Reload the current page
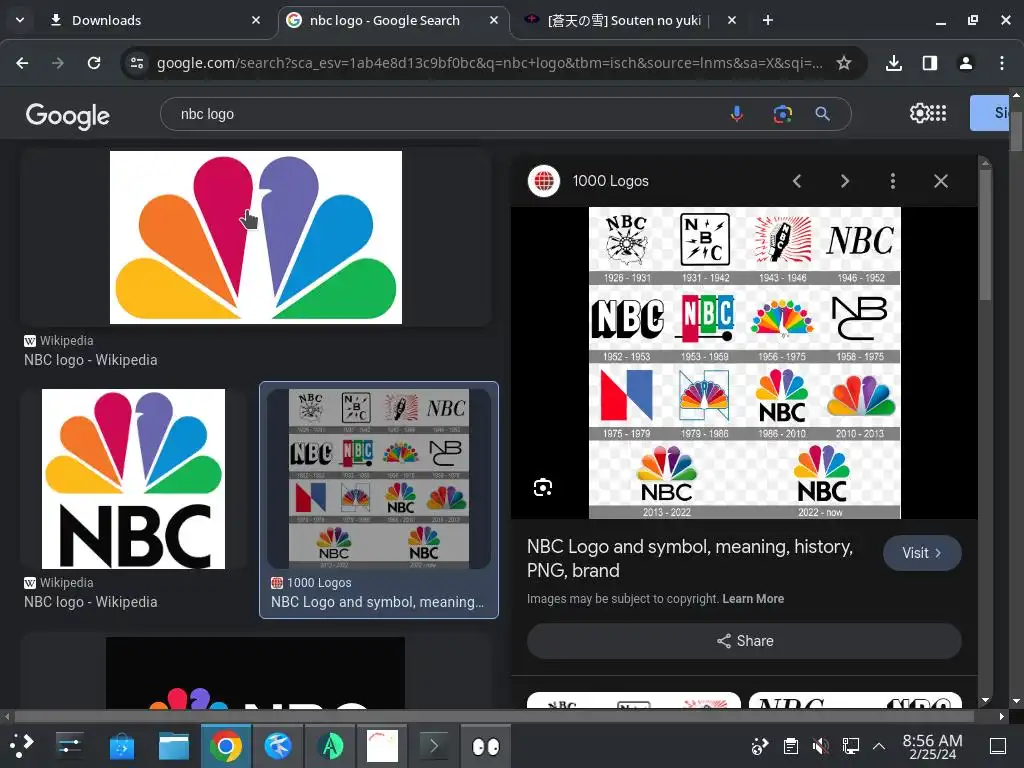 point(94,63)
